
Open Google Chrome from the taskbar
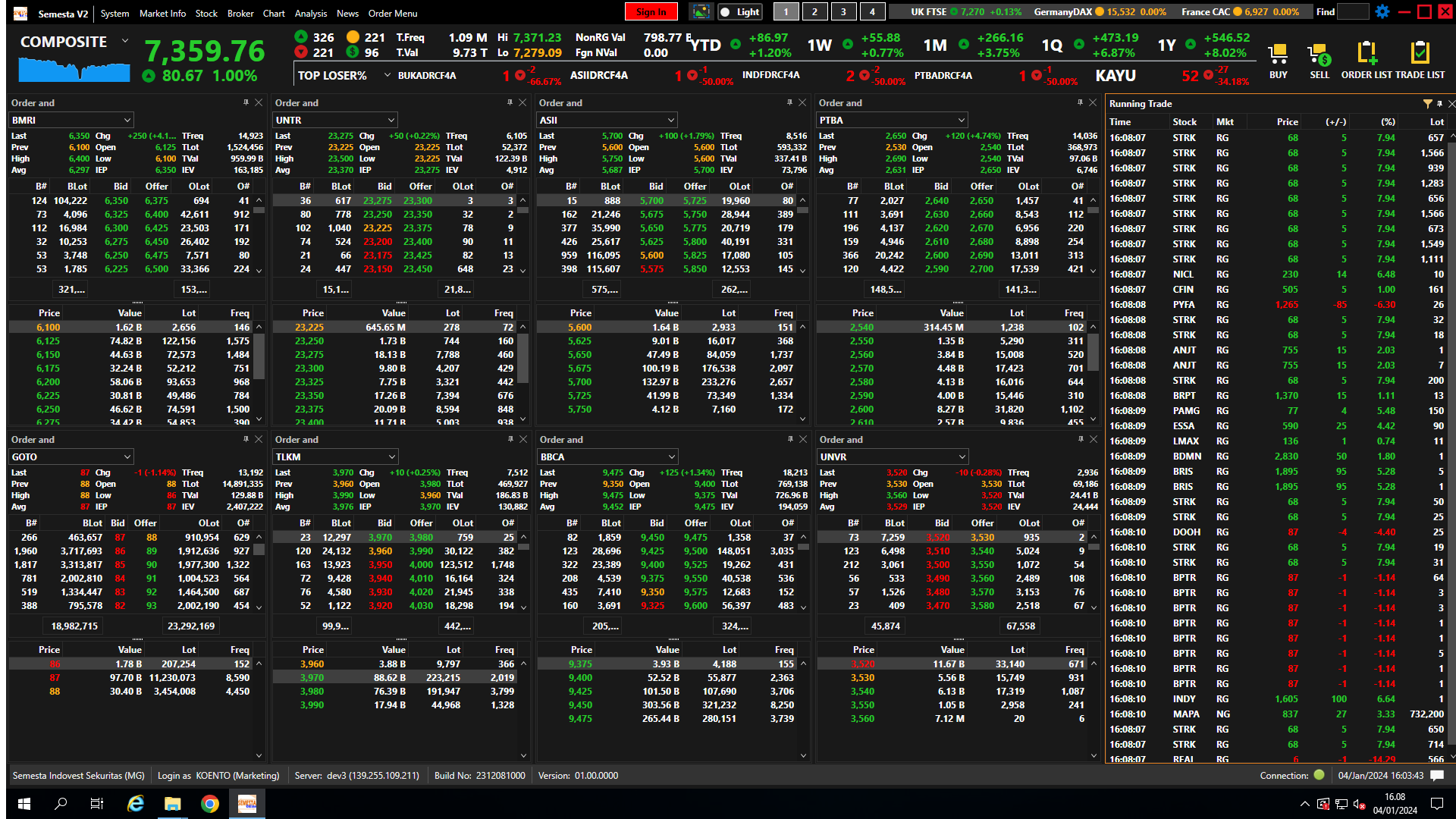(x=210, y=804)
